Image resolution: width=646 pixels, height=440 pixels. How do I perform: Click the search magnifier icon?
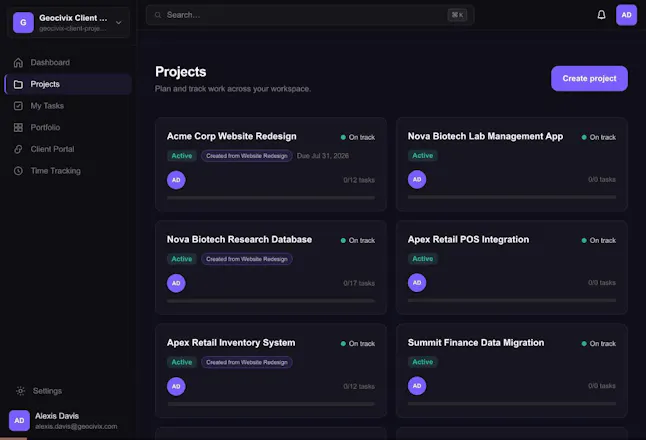pos(158,15)
